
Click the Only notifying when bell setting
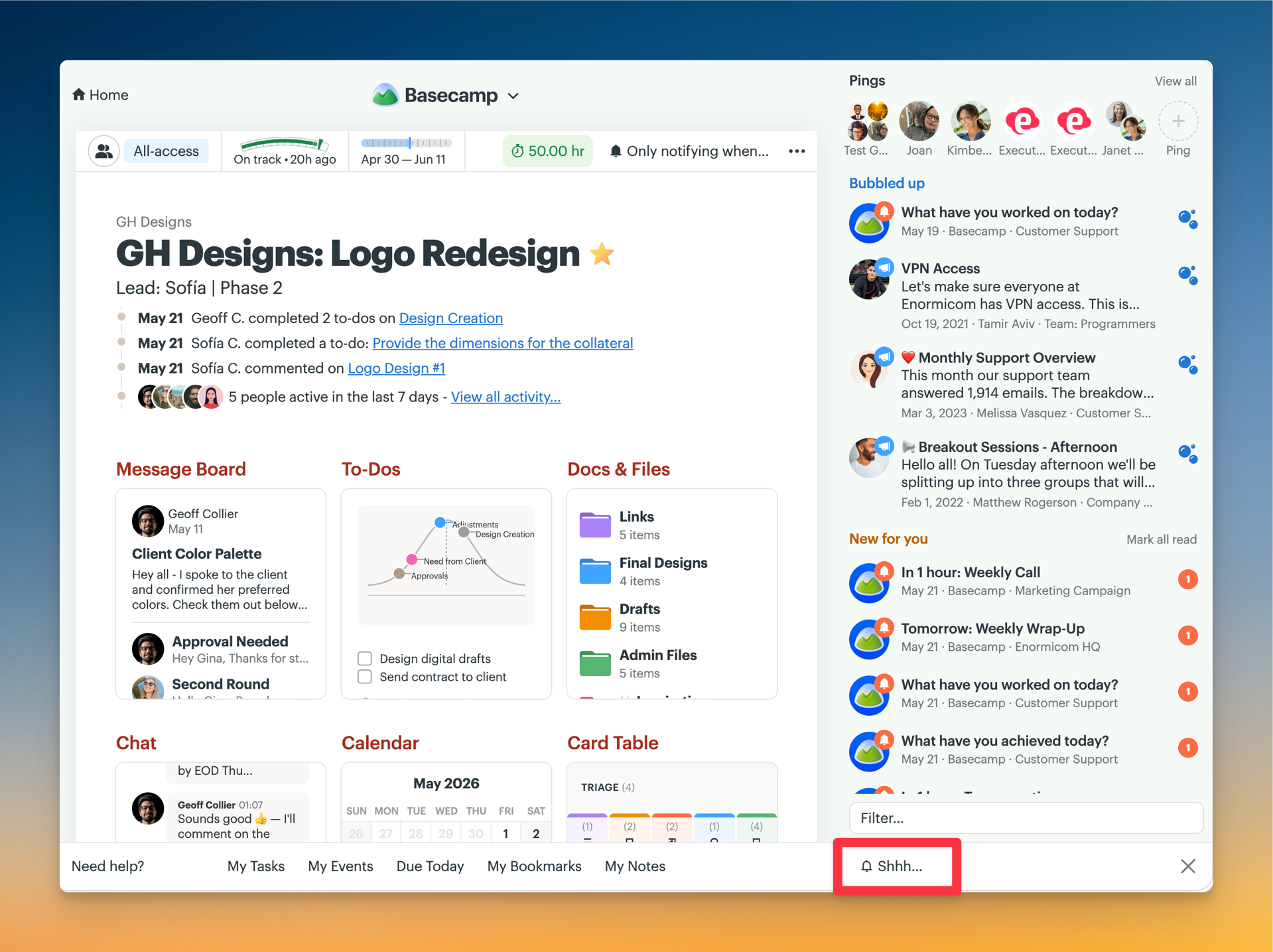[x=689, y=151]
